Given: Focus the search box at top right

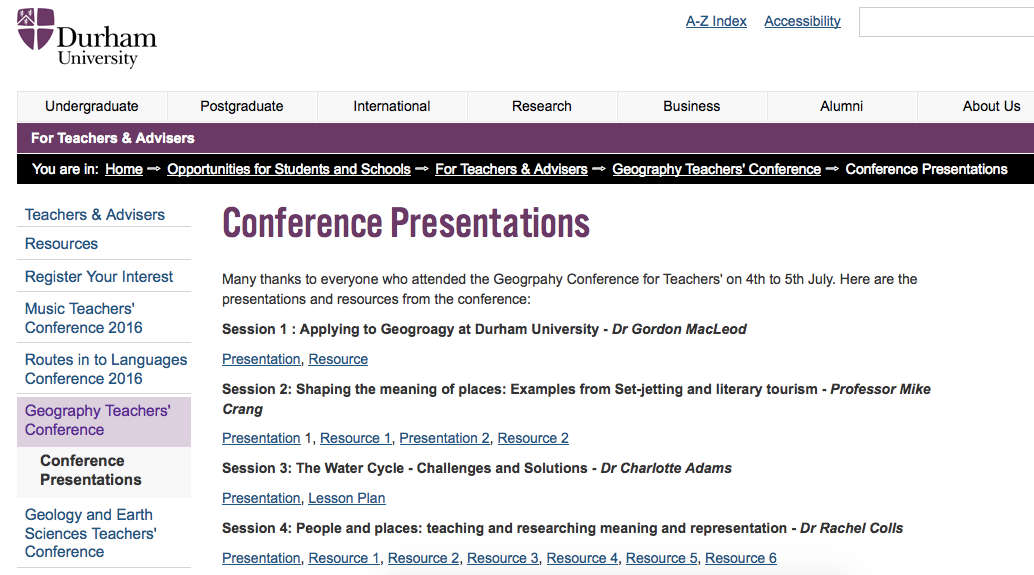Looking at the screenshot, I should [946, 22].
